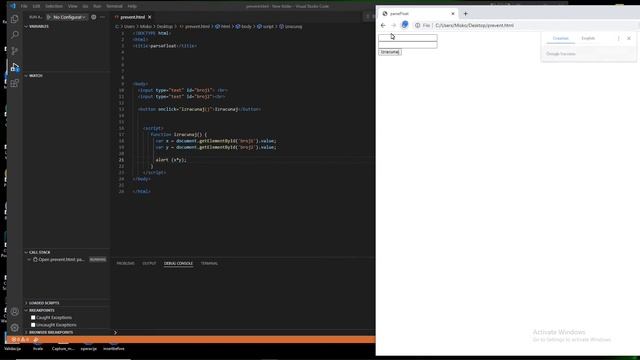
Task: Enable Caught Exceptions breakpoint
Action: pyautogui.click(x=33, y=318)
